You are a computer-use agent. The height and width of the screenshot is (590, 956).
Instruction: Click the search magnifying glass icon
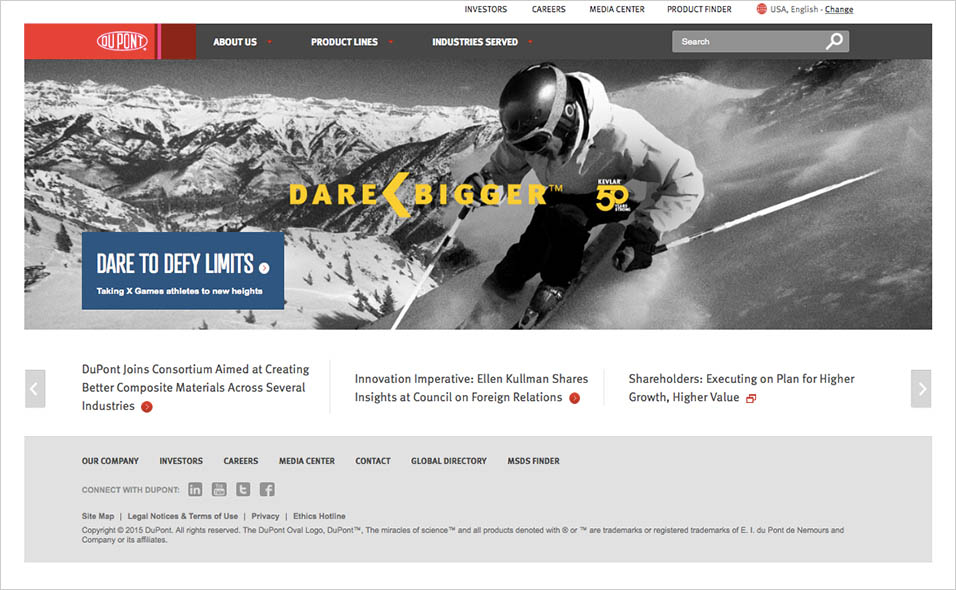[x=834, y=42]
